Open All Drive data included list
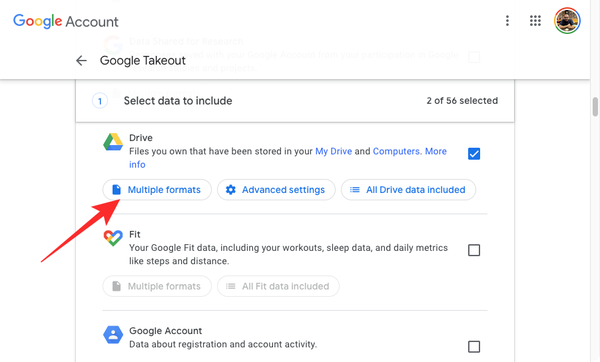This screenshot has height=362, width=600. tap(408, 190)
